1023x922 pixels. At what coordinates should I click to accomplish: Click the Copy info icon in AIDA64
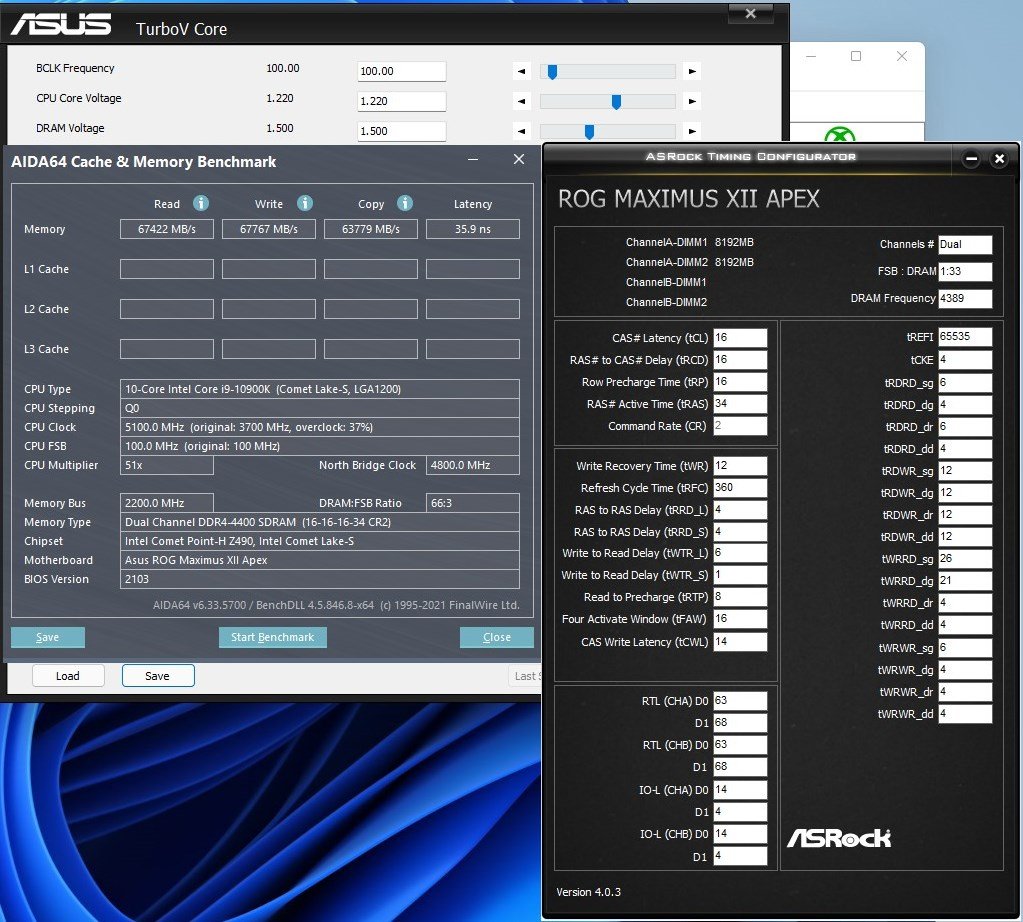[405, 204]
